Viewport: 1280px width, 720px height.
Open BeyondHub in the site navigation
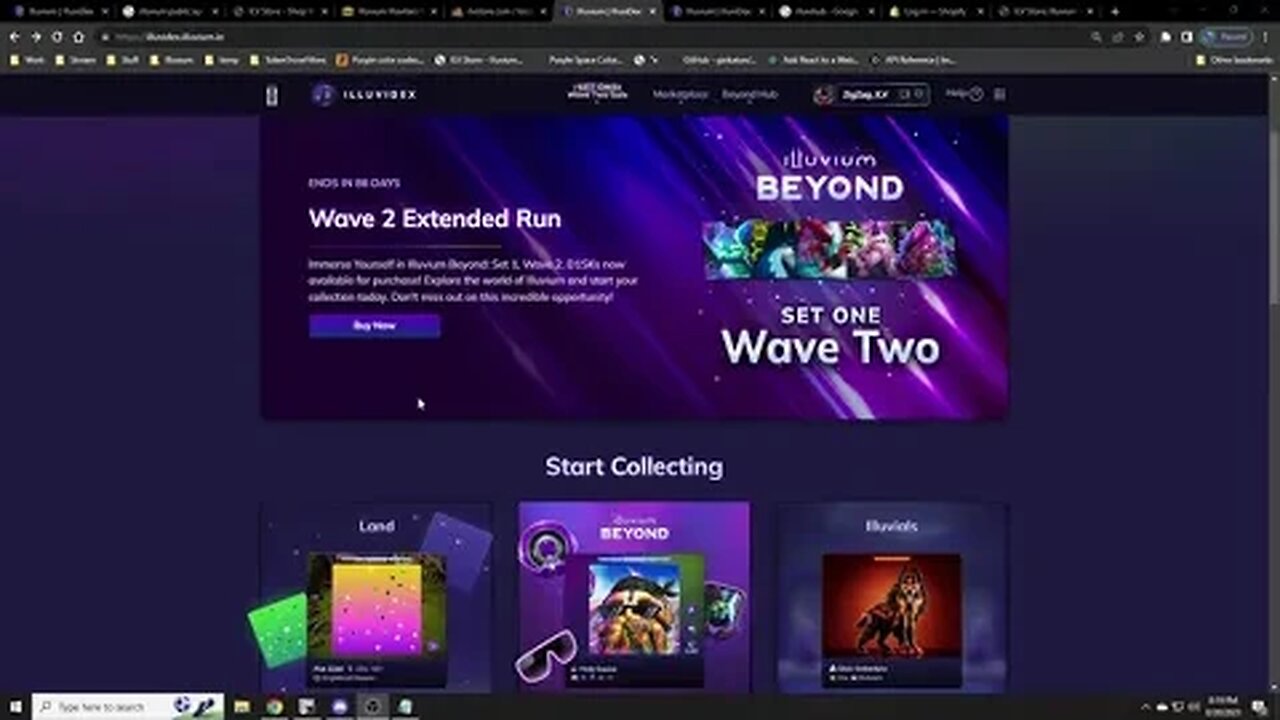click(x=750, y=95)
